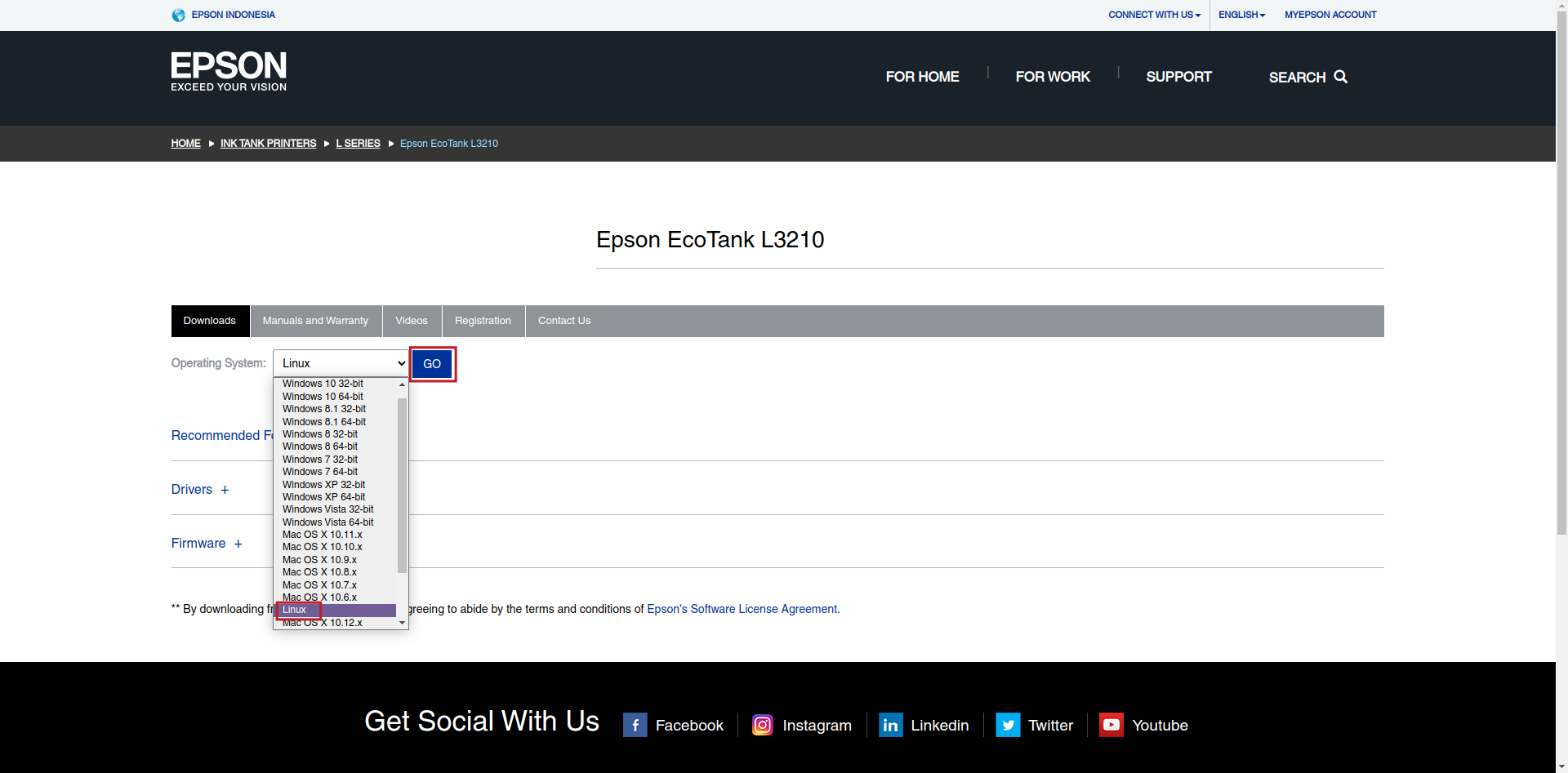
Task: Click the globe icon beside EPSON INDONESIA
Action: [178, 15]
